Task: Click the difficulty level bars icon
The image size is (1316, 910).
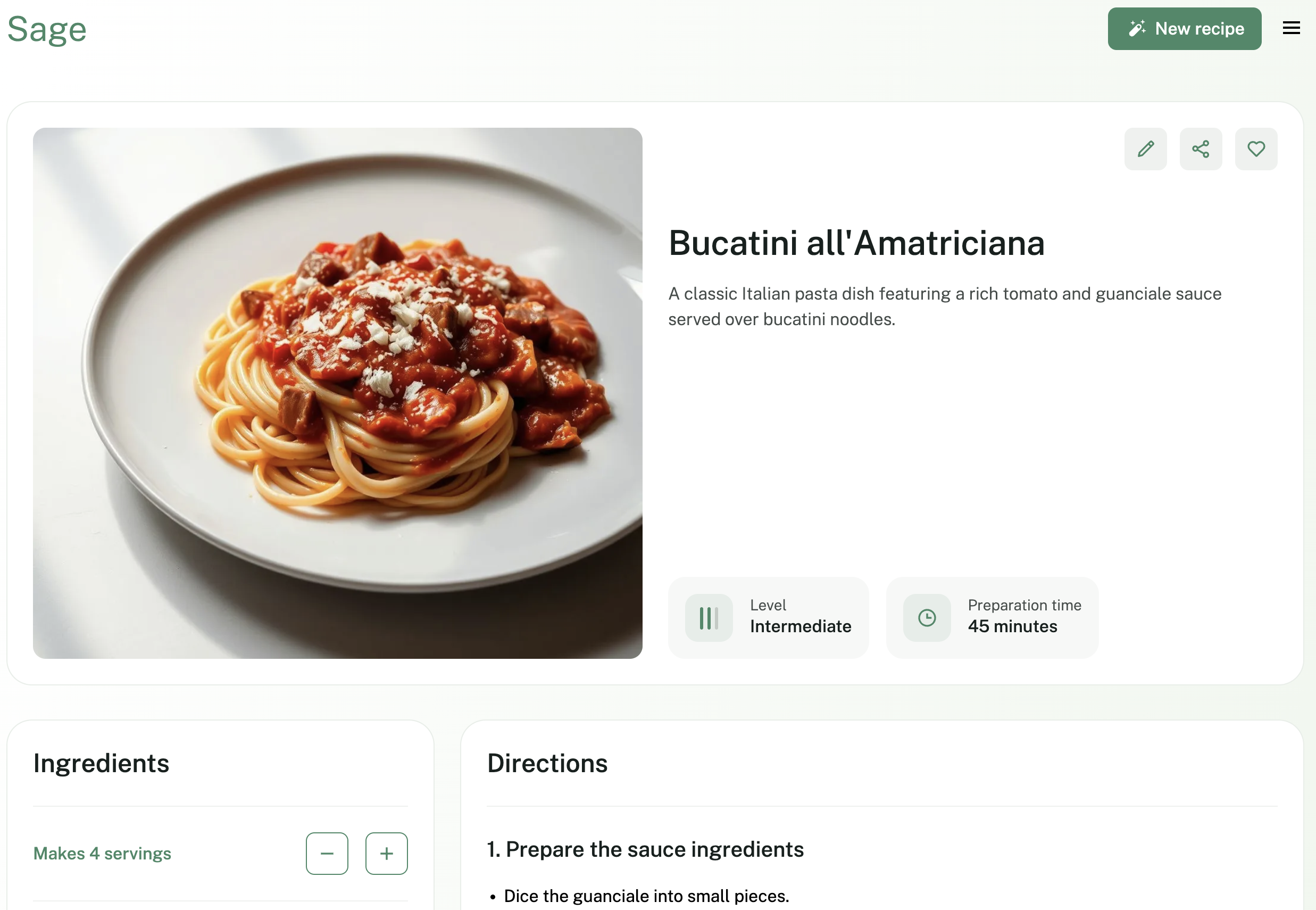Action: (x=709, y=617)
